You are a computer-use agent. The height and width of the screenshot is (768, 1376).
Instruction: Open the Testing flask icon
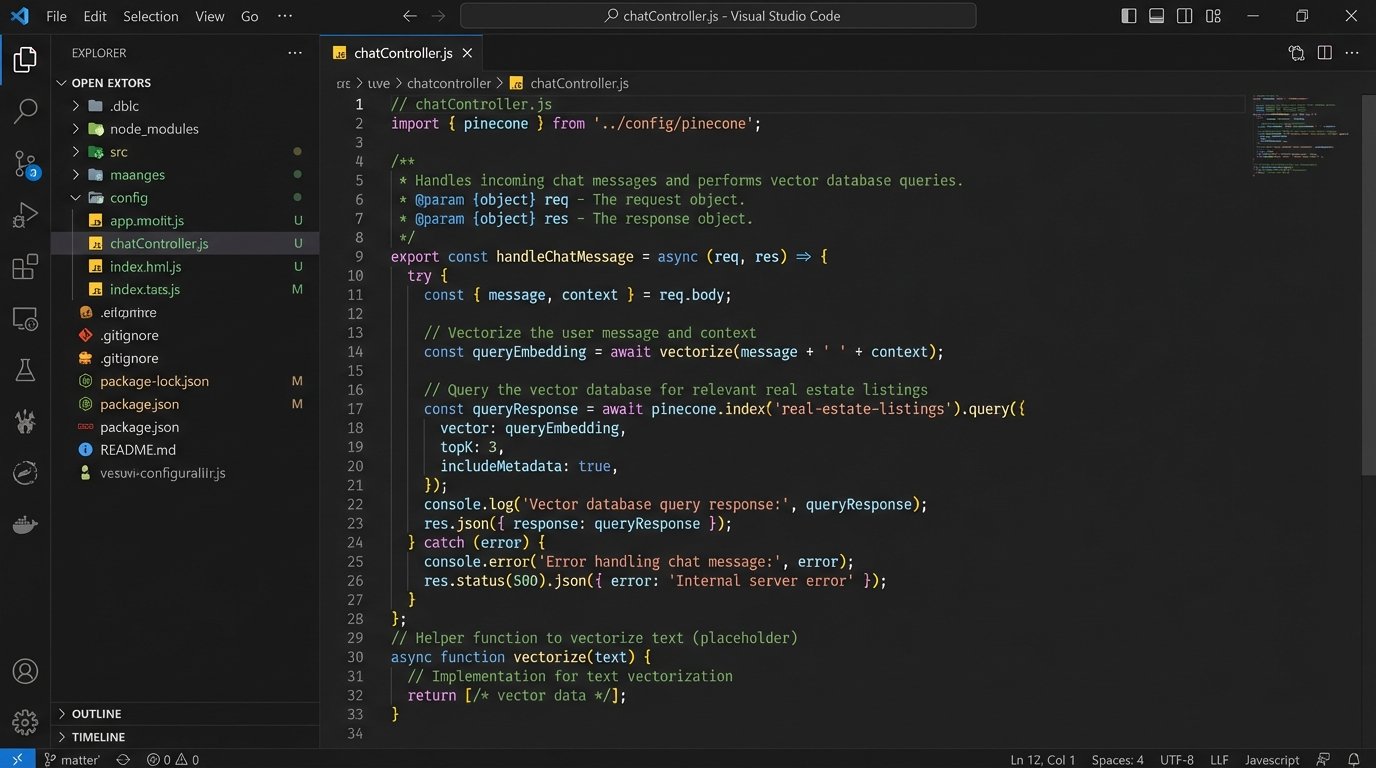click(x=25, y=371)
